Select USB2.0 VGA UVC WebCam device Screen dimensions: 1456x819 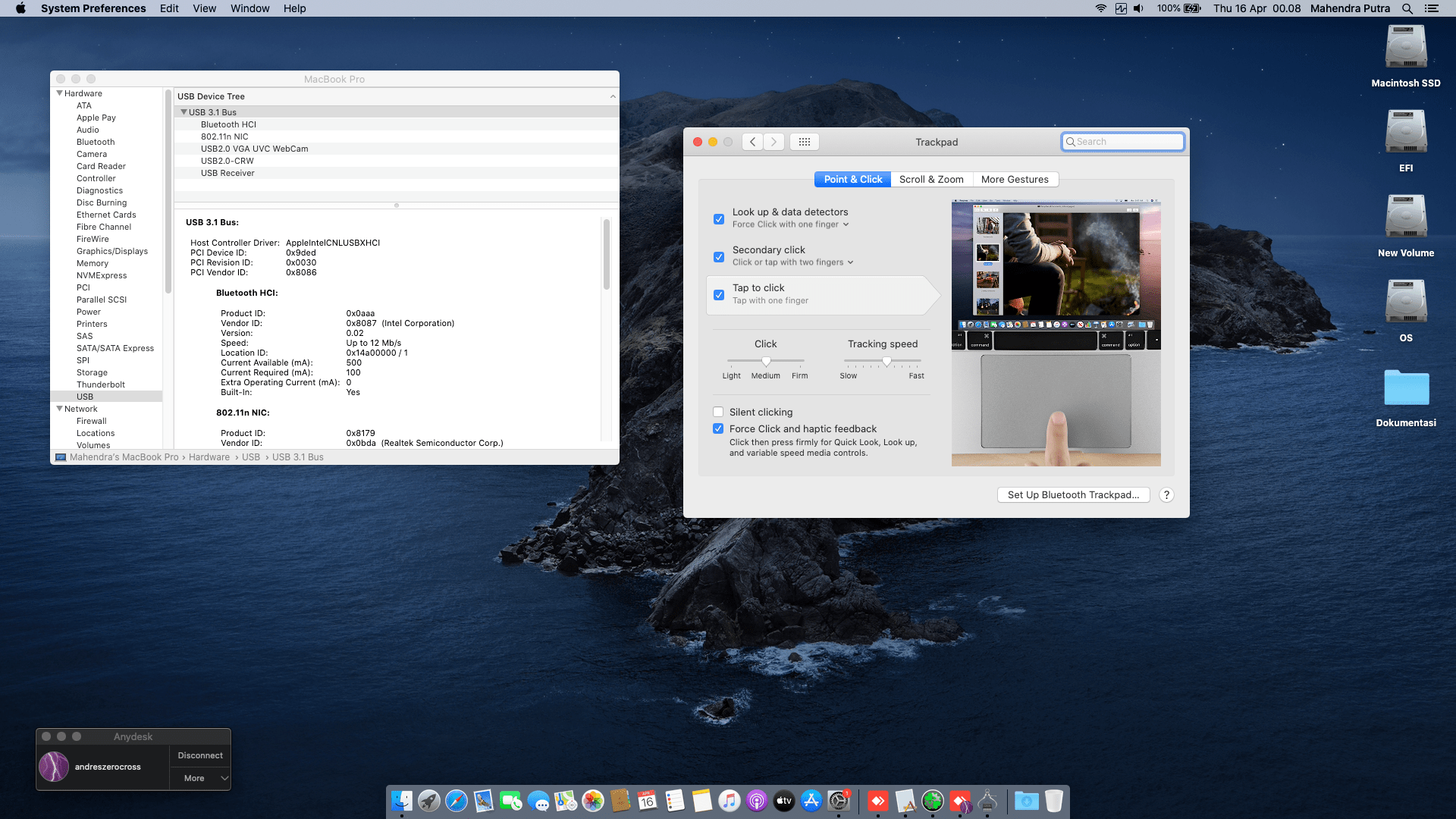click(x=254, y=149)
